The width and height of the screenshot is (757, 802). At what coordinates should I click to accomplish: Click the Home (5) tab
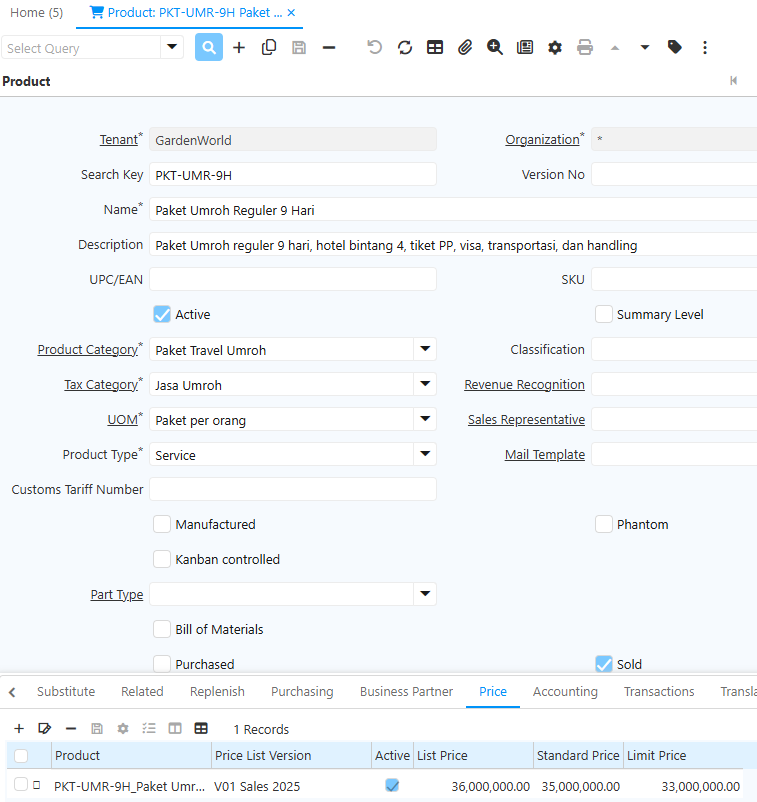click(37, 13)
